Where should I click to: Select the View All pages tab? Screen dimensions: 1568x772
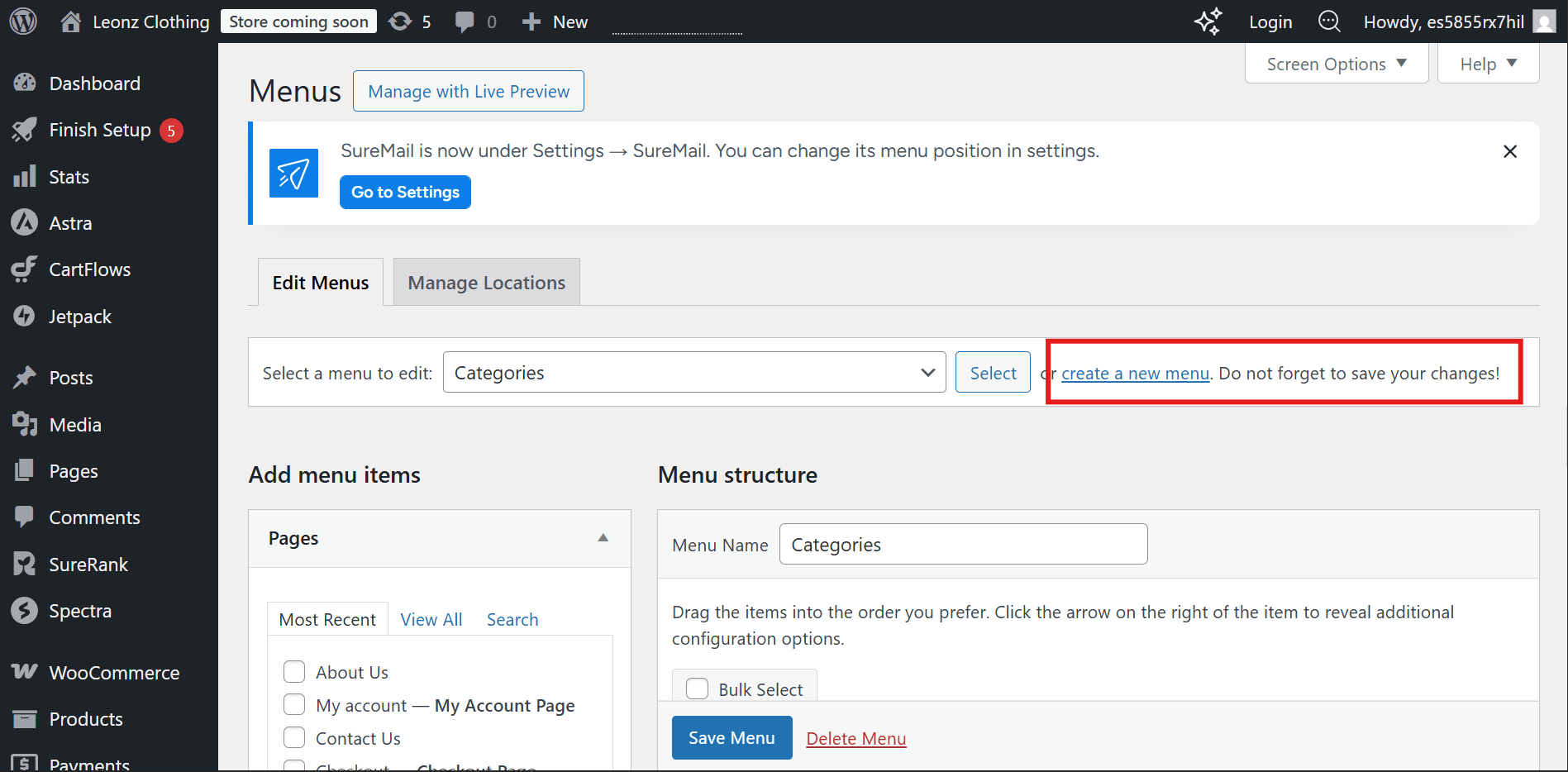[431, 619]
